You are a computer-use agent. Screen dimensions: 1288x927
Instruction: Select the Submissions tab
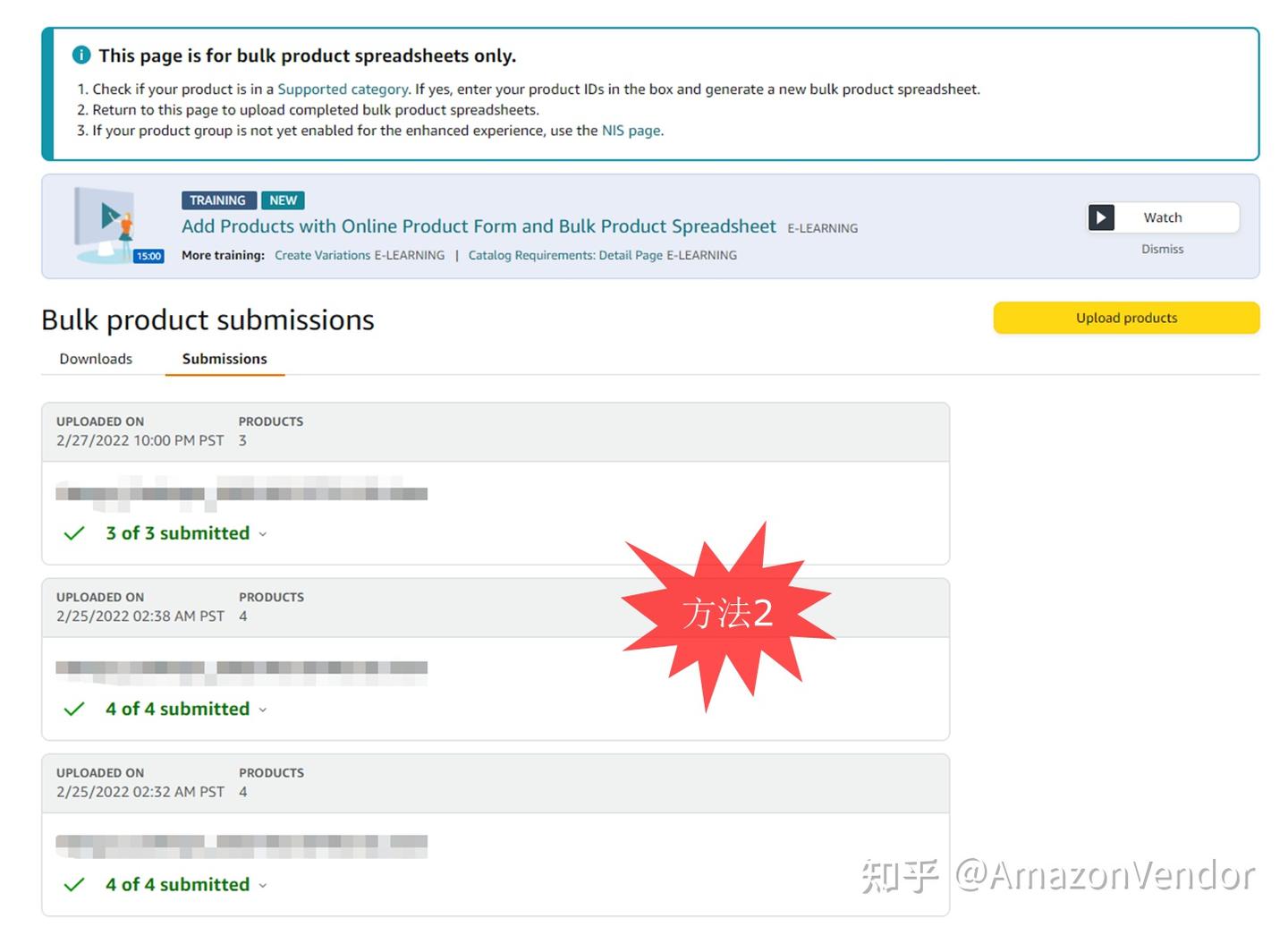point(224,359)
